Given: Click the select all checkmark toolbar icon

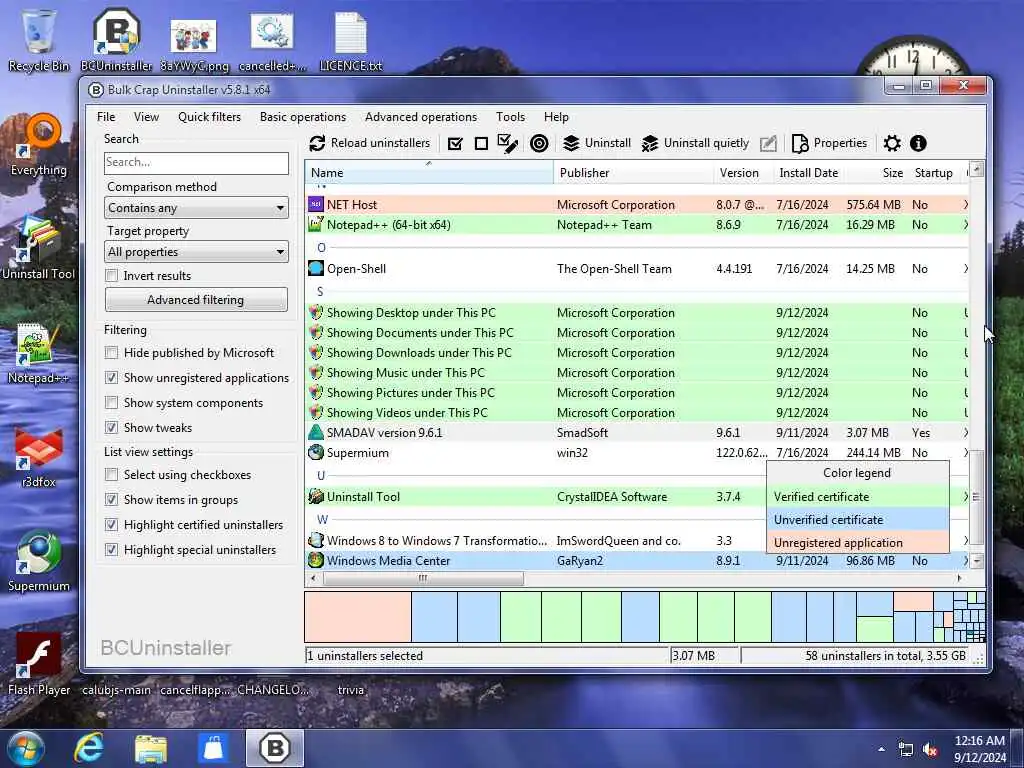Looking at the screenshot, I should pyautogui.click(x=455, y=143).
